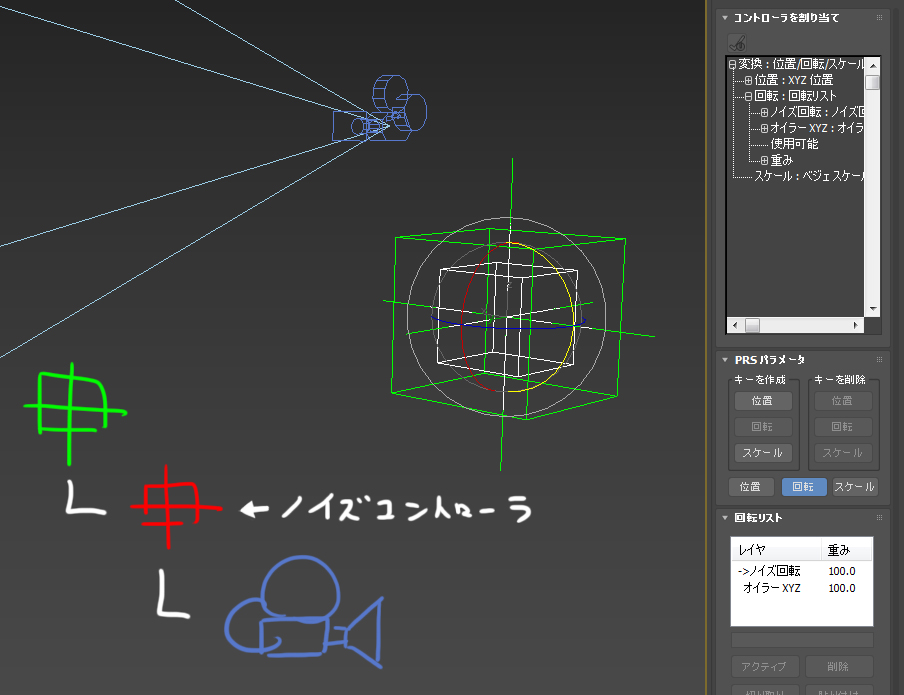
Task: Collapse the 変換 : 位置/回転/スケール tree node
Action: (732, 65)
